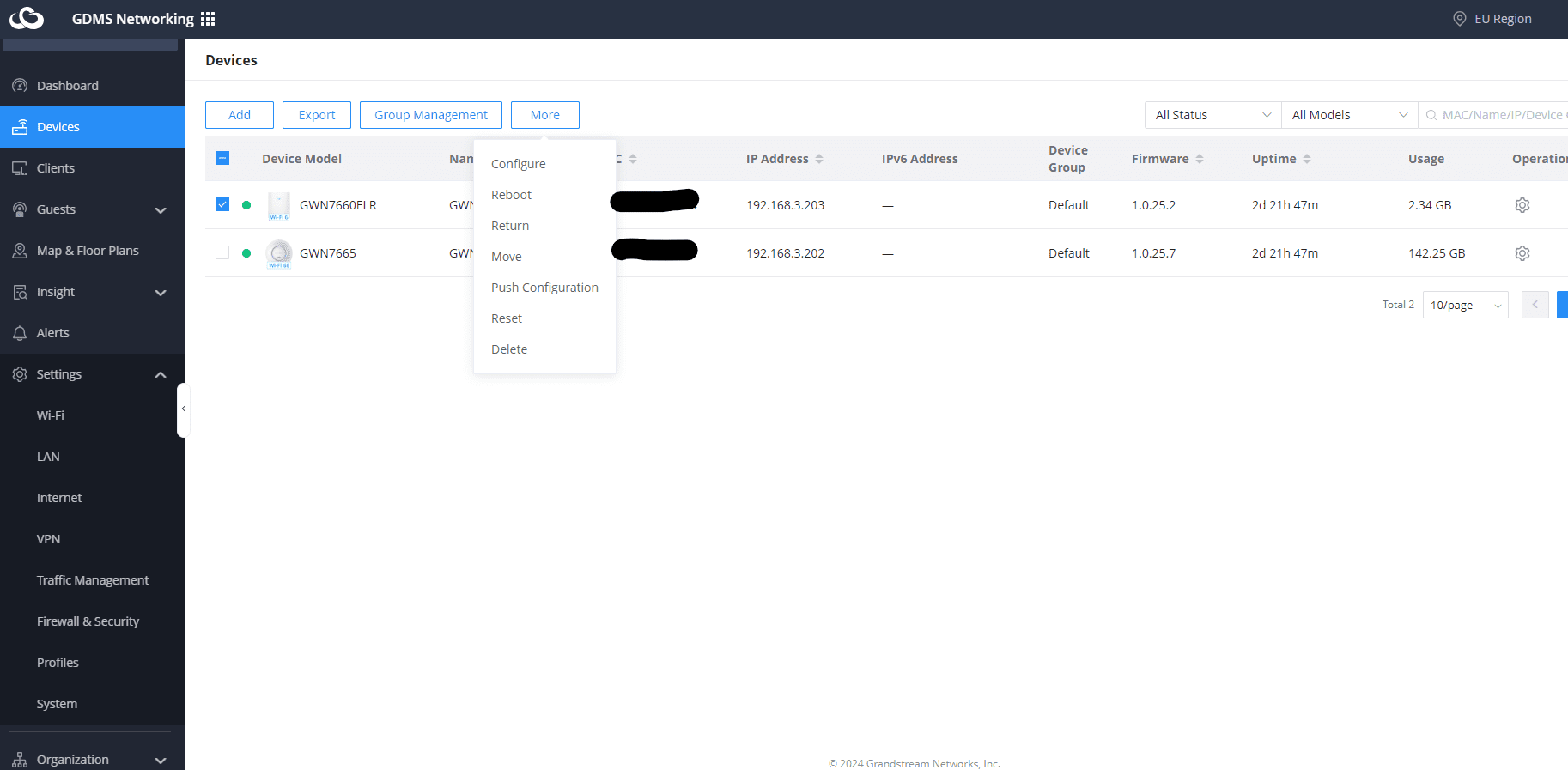
Task: Open the All Models filter dropdown
Action: (x=1349, y=115)
